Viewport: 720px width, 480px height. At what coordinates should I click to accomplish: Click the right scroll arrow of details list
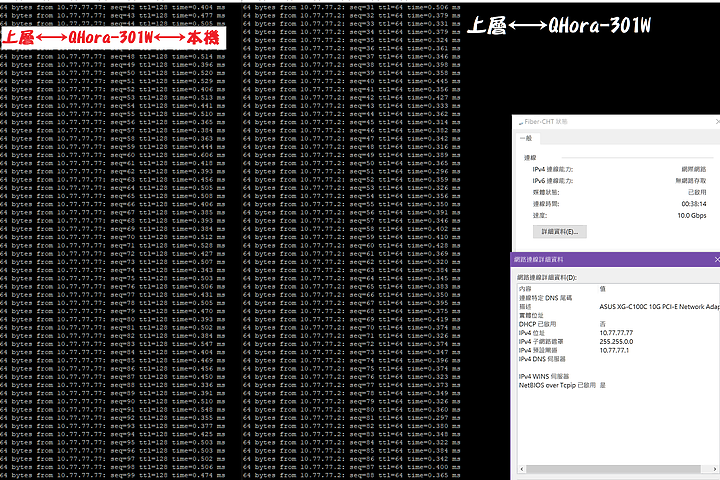point(716,469)
